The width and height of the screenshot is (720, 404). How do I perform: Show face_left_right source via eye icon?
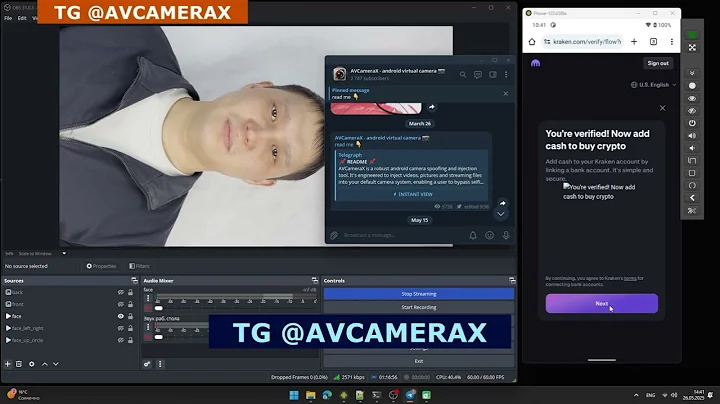(121, 328)
